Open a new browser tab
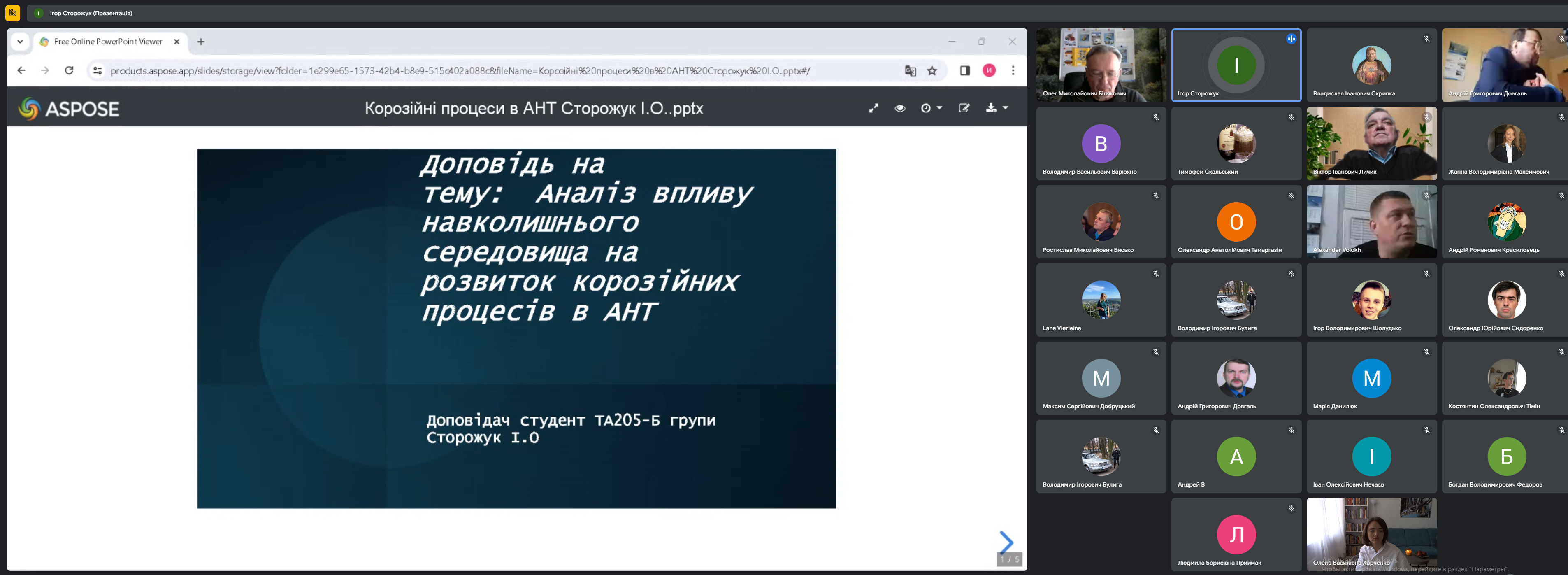 pyautogui.click(x=201, y=42)
